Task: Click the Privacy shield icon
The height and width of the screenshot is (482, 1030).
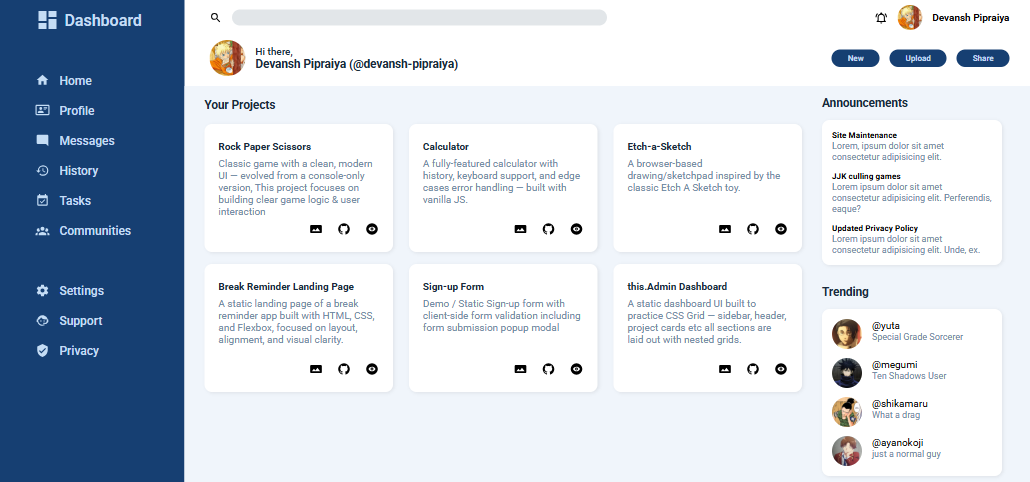Action: pyautogui.click(x=43, y=351)
